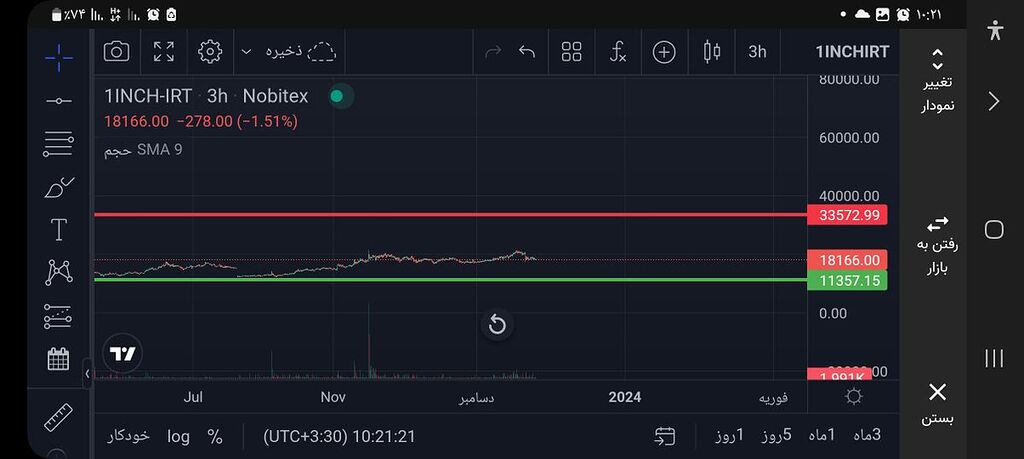Open the indicators fx menu
The image size is (1024, 459).
(618, 52)
